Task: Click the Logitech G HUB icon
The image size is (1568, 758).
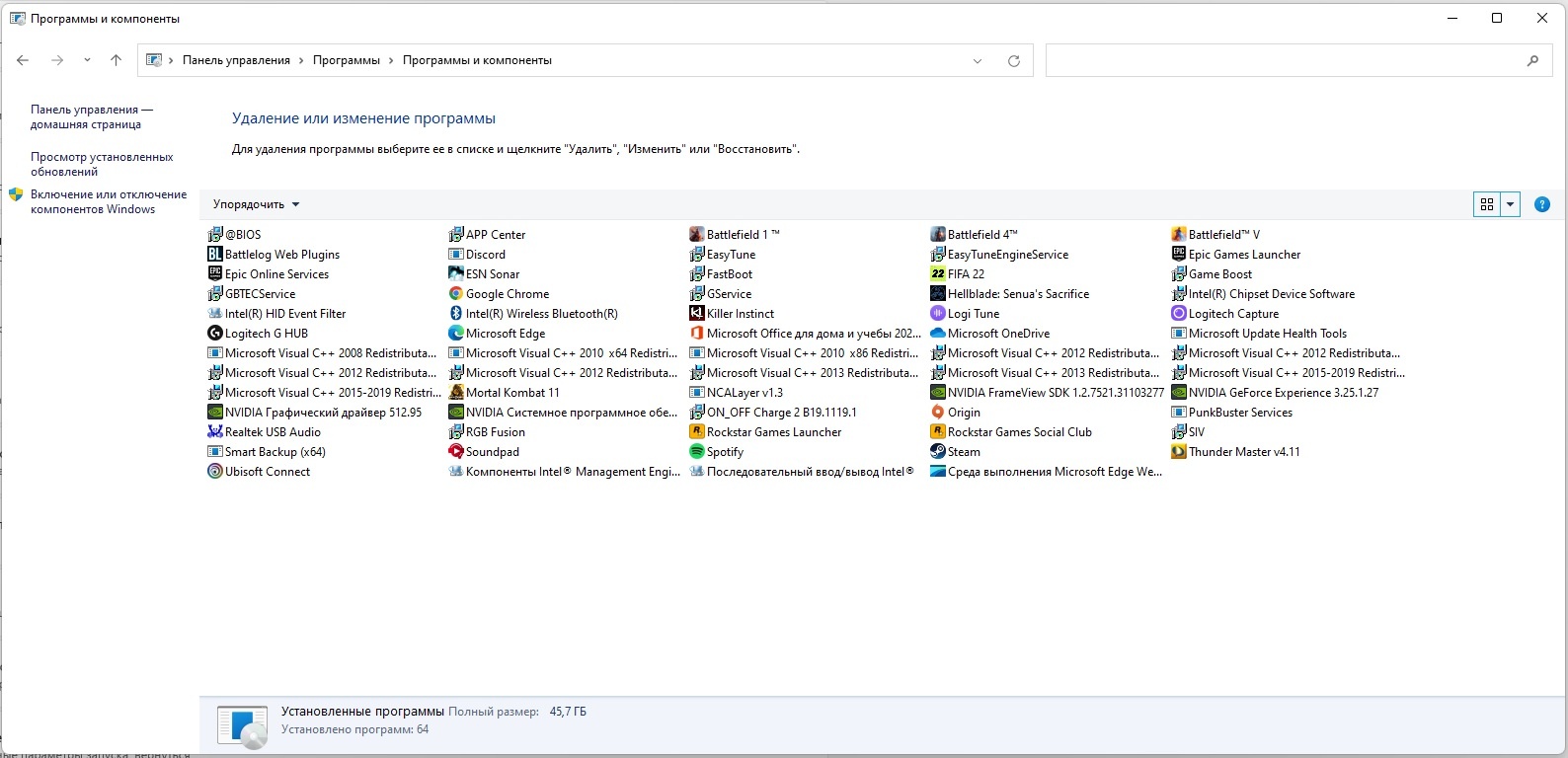Action: [x=215, y=334]
